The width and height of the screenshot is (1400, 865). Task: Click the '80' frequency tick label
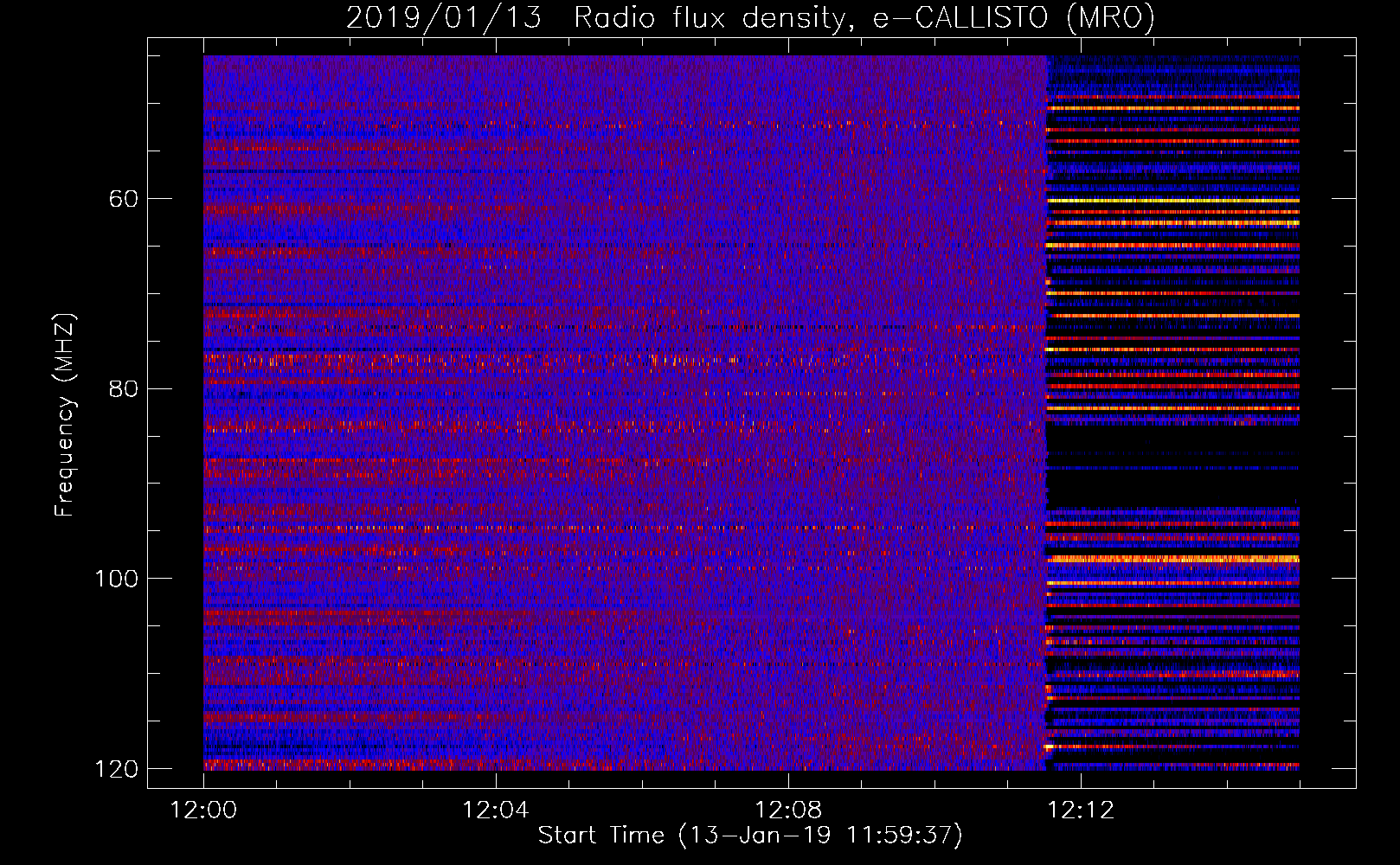click(x=123, y=388)
